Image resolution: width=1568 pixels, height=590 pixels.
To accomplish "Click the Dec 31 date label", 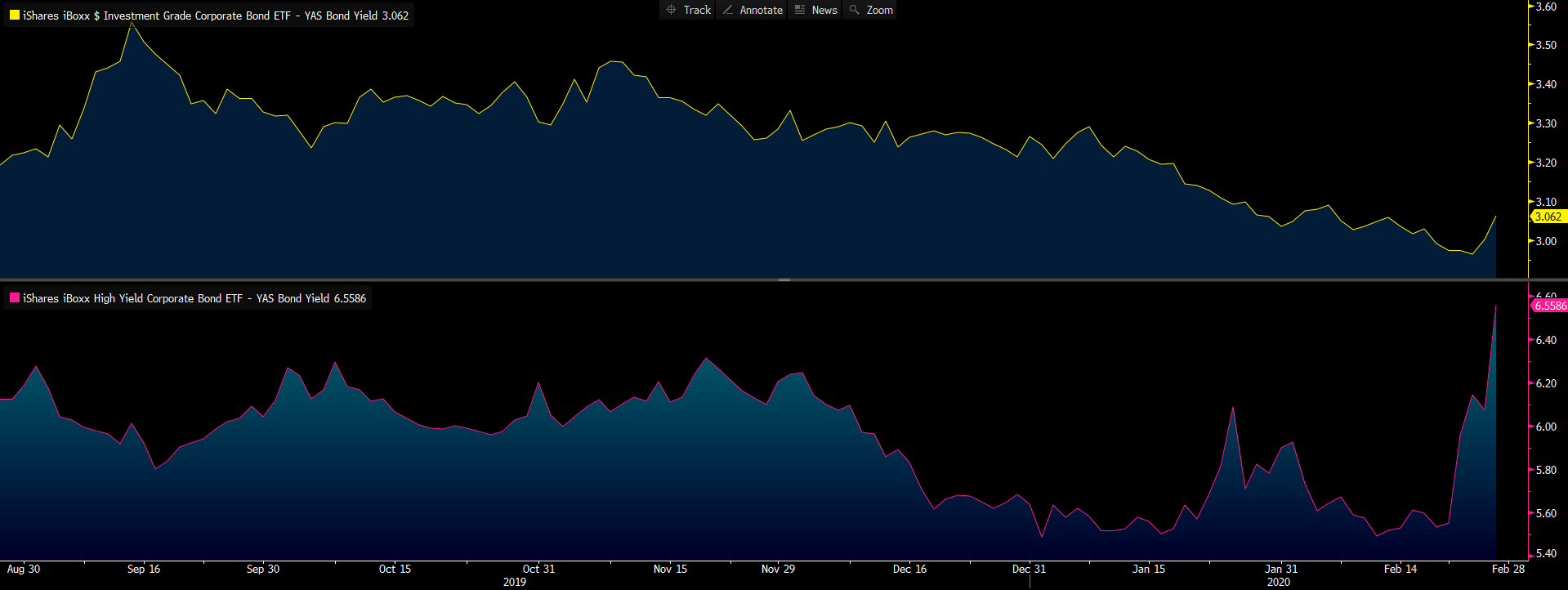I will point(1029,569).
